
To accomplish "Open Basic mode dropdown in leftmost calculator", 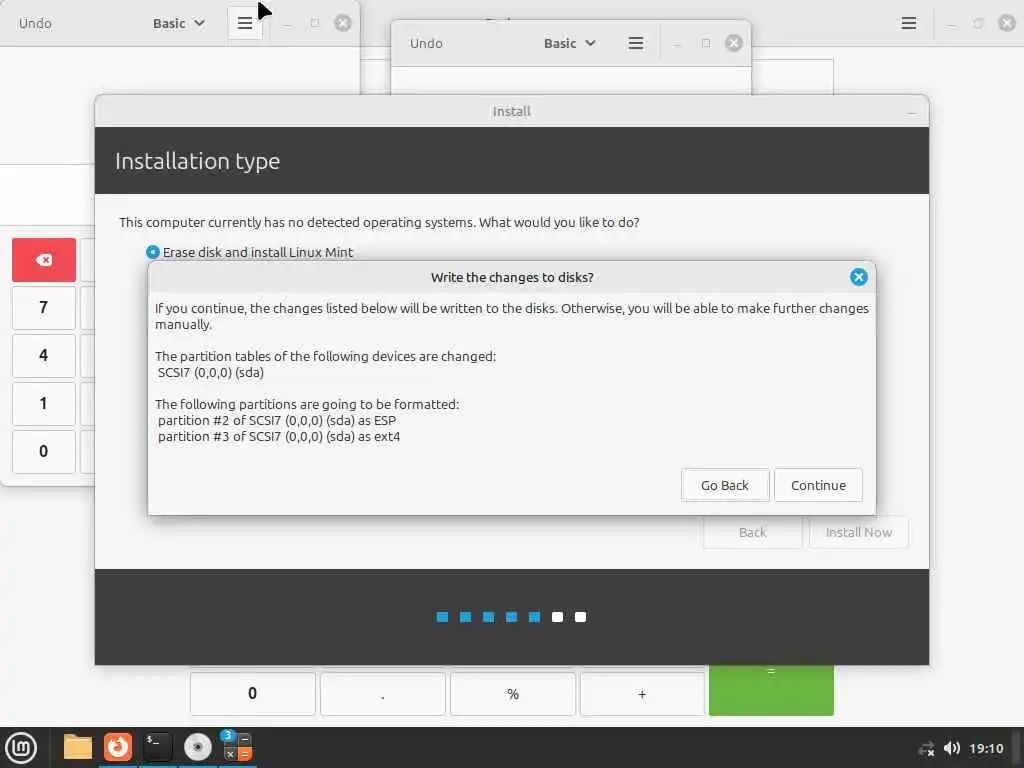I will (179, 24).
